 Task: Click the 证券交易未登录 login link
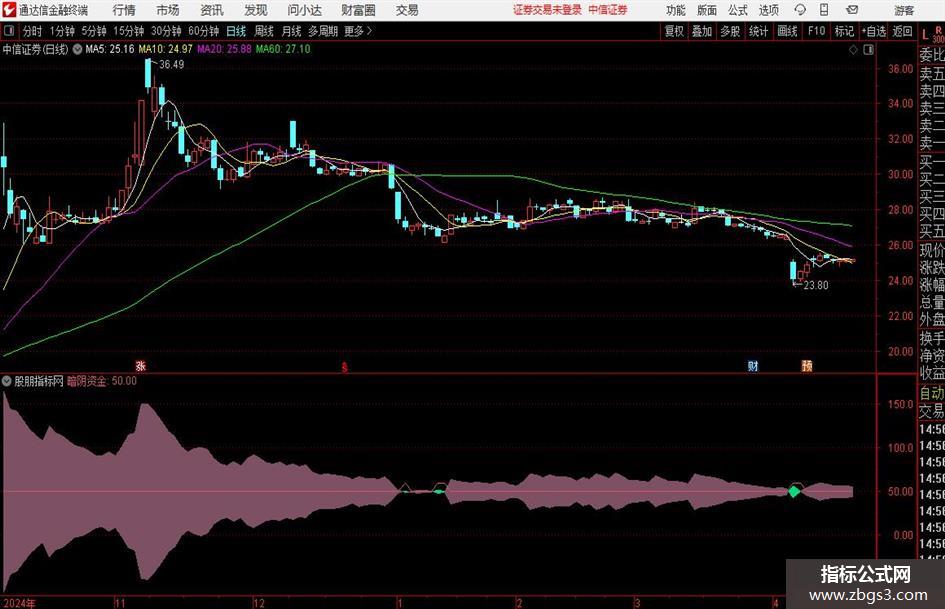click(x=548, y=10)
